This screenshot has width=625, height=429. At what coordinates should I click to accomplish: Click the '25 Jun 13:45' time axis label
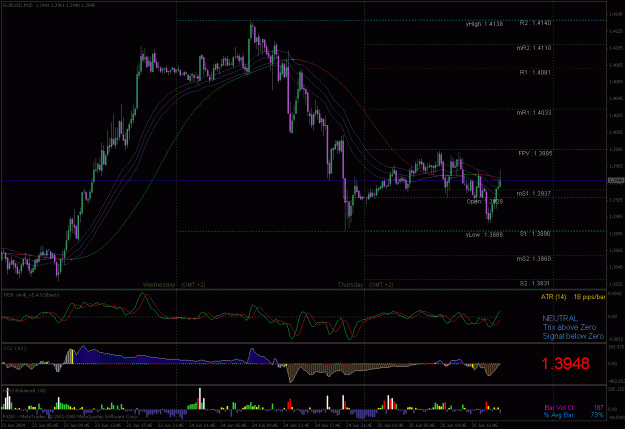[x=487, y=425]
